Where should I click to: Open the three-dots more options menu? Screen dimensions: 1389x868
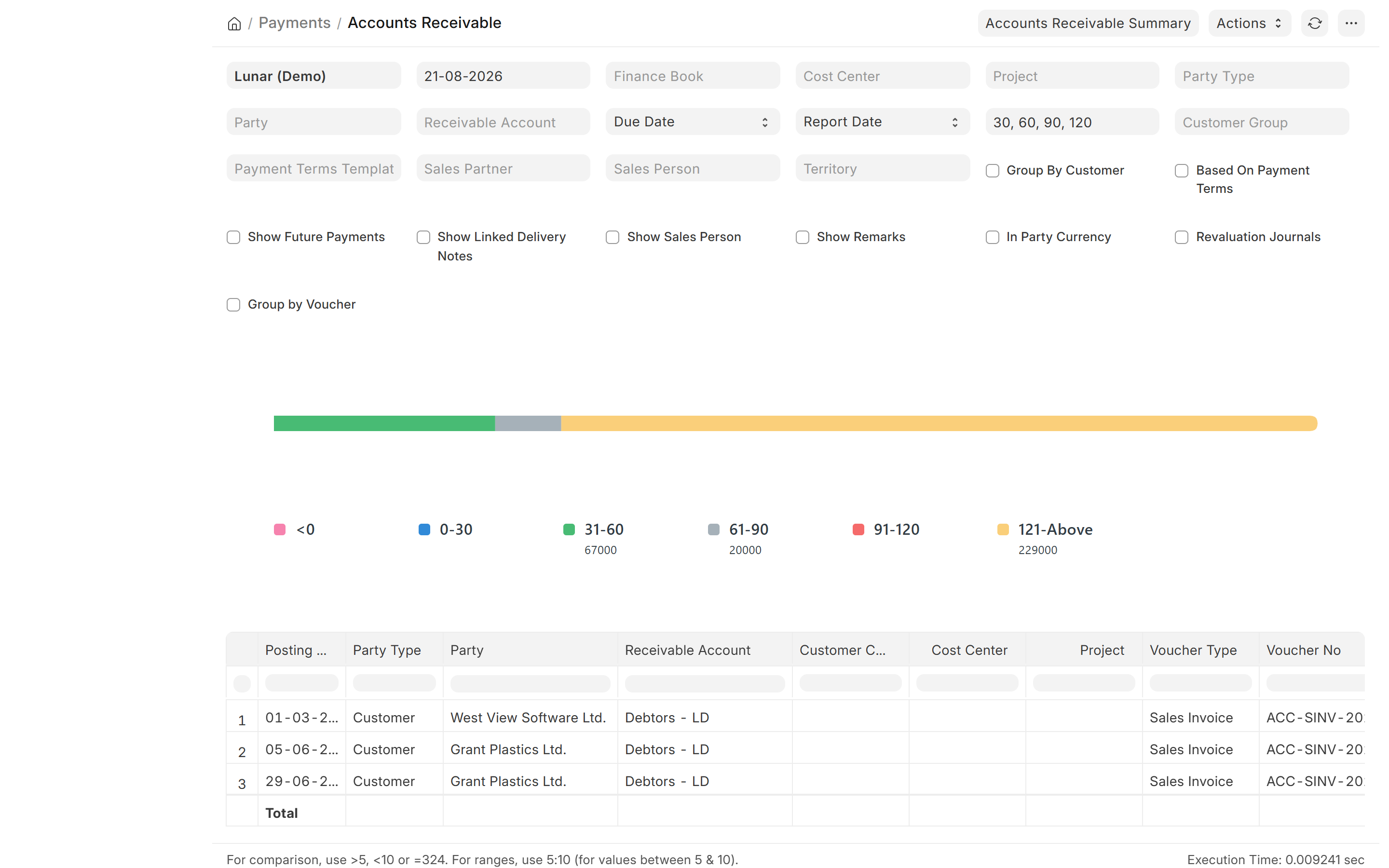pyautogui.click(x=1351, y=24)
